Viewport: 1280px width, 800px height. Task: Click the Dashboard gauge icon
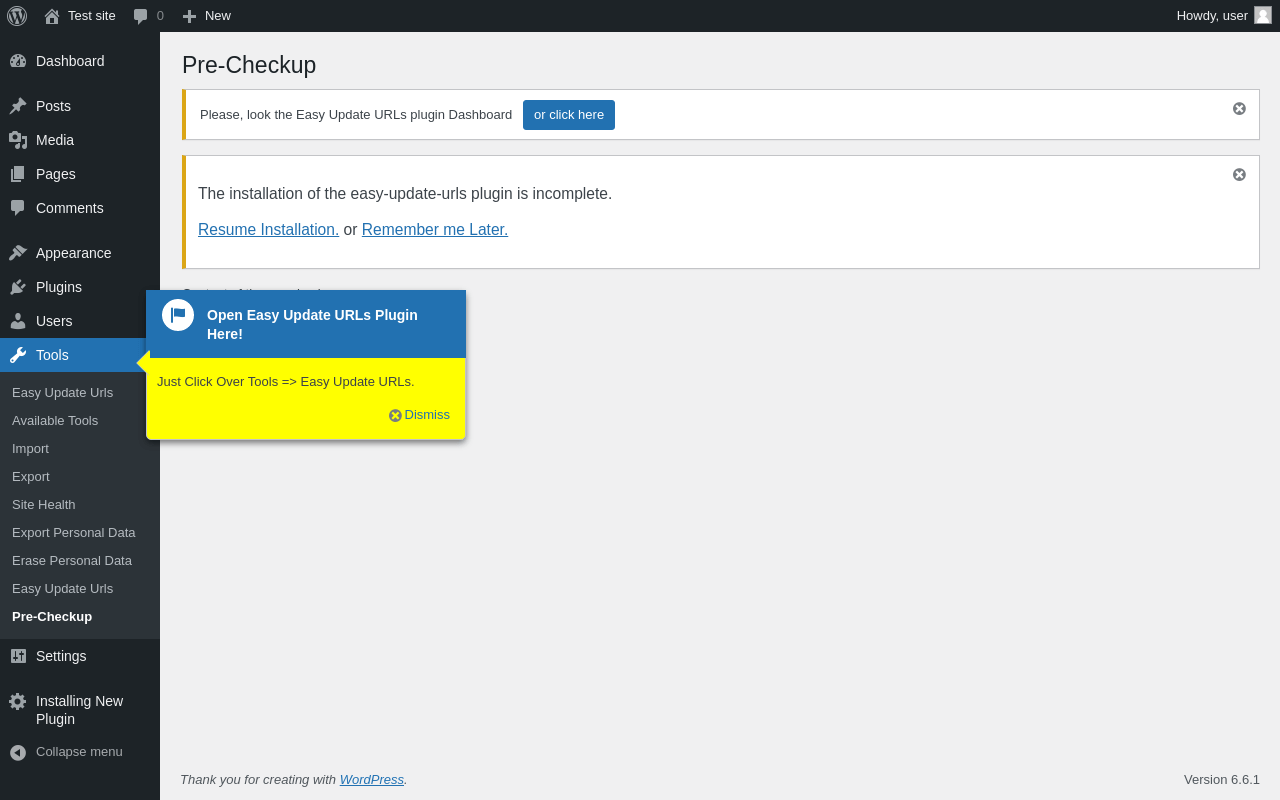point(18,61)
